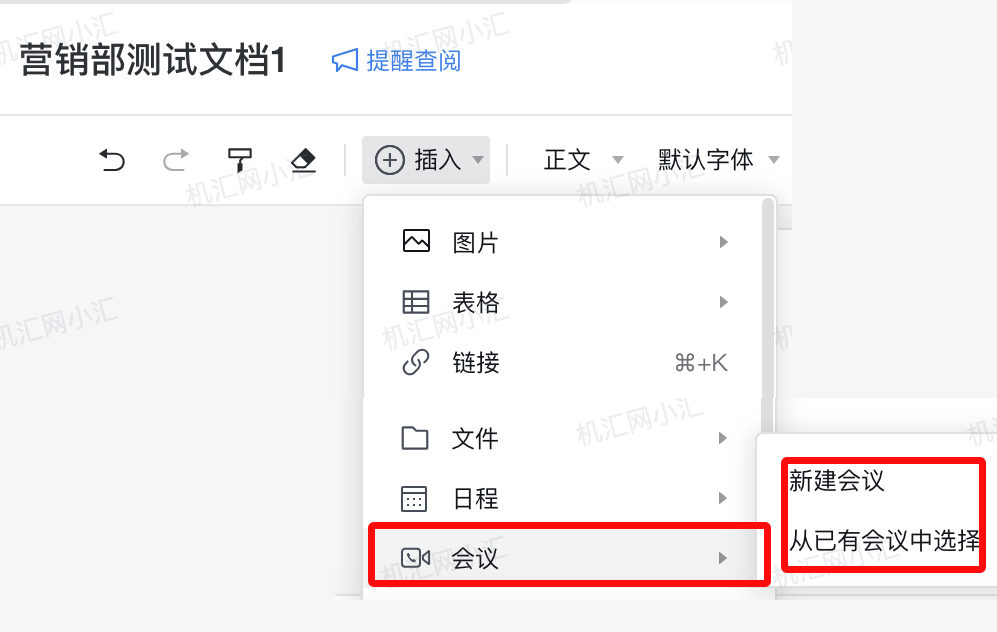Open the 正文 paragraph style dropdown

coord(583,160)
